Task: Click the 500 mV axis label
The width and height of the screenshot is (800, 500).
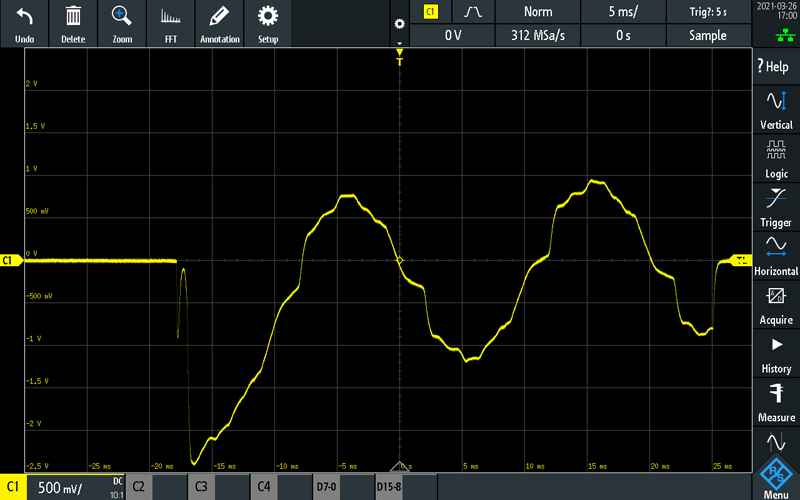Action: [37, 211]
